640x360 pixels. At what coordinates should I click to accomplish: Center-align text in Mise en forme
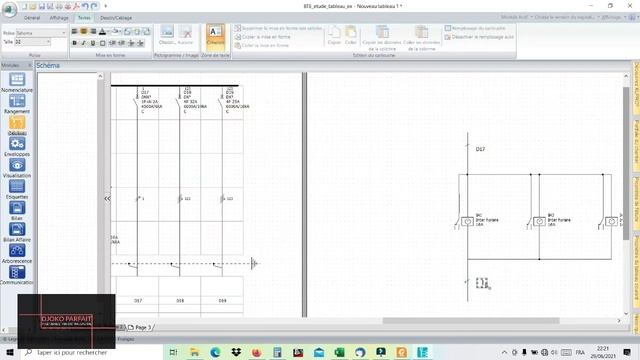click(x=83, y=31)
